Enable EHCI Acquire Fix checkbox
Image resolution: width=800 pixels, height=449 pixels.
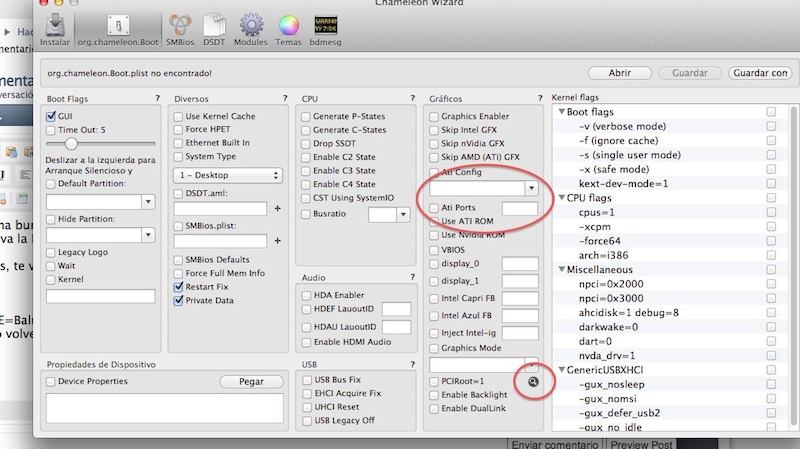tap(307, 394)
